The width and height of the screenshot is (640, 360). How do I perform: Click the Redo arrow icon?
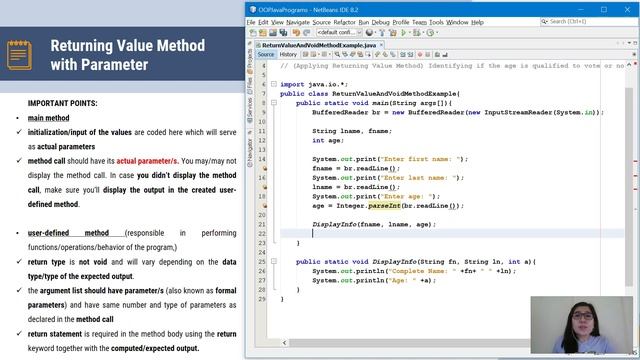[x=306, y=33]
